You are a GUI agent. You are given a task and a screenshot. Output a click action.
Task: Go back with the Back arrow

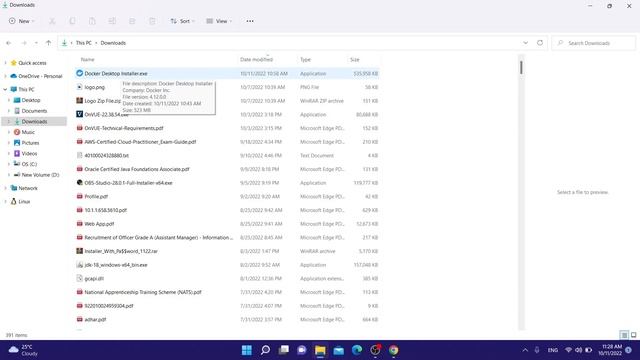click(9, 43)
